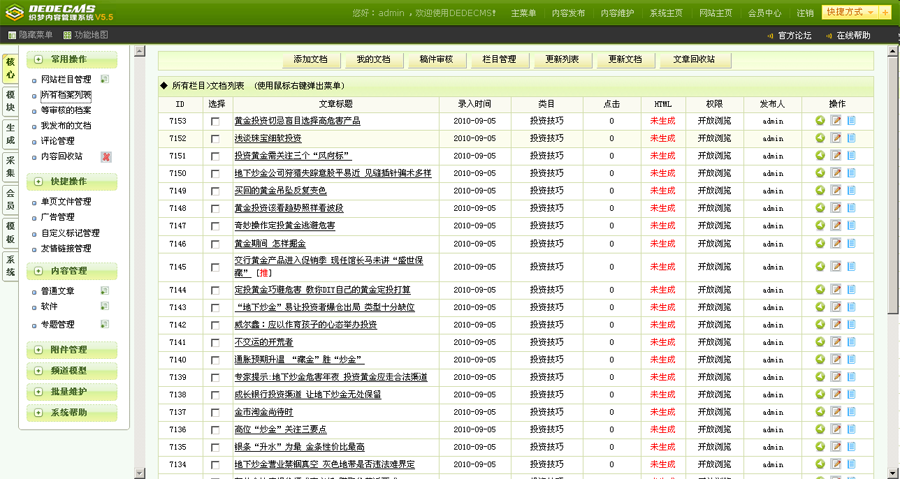Click blue document icon in row 7144
The height and width of the screenshot is (479, 900).
click(851, 290)
